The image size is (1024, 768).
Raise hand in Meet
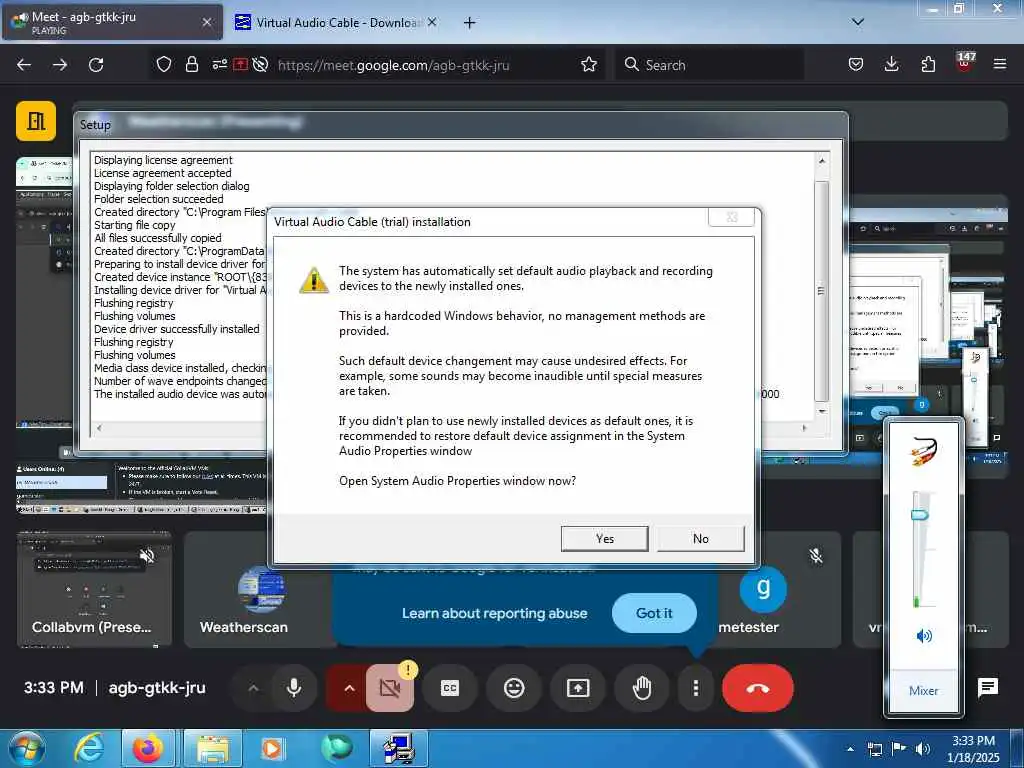pyautogui.click(x=642, y=688)
